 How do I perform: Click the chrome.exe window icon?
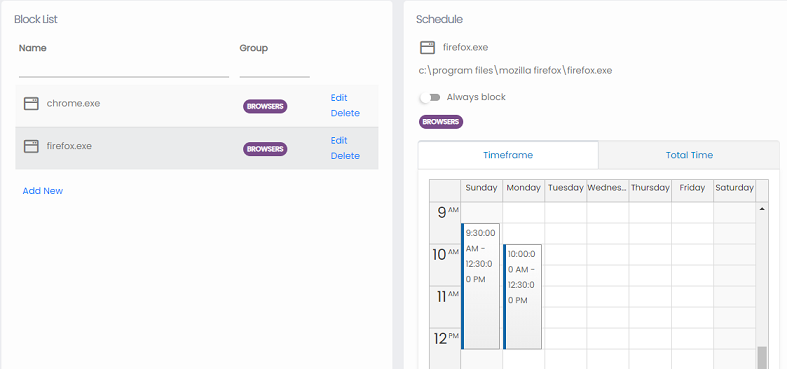coord(31,104)
